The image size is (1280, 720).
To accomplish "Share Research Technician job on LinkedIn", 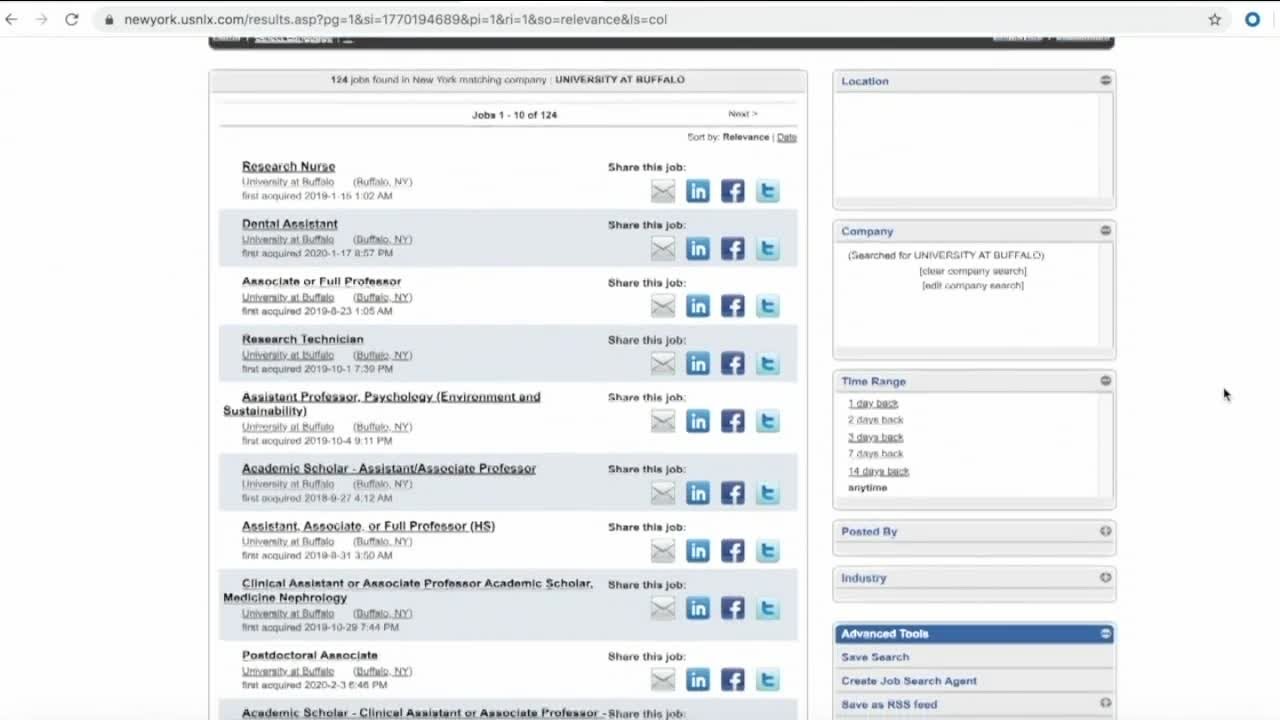I will (698, 364).
